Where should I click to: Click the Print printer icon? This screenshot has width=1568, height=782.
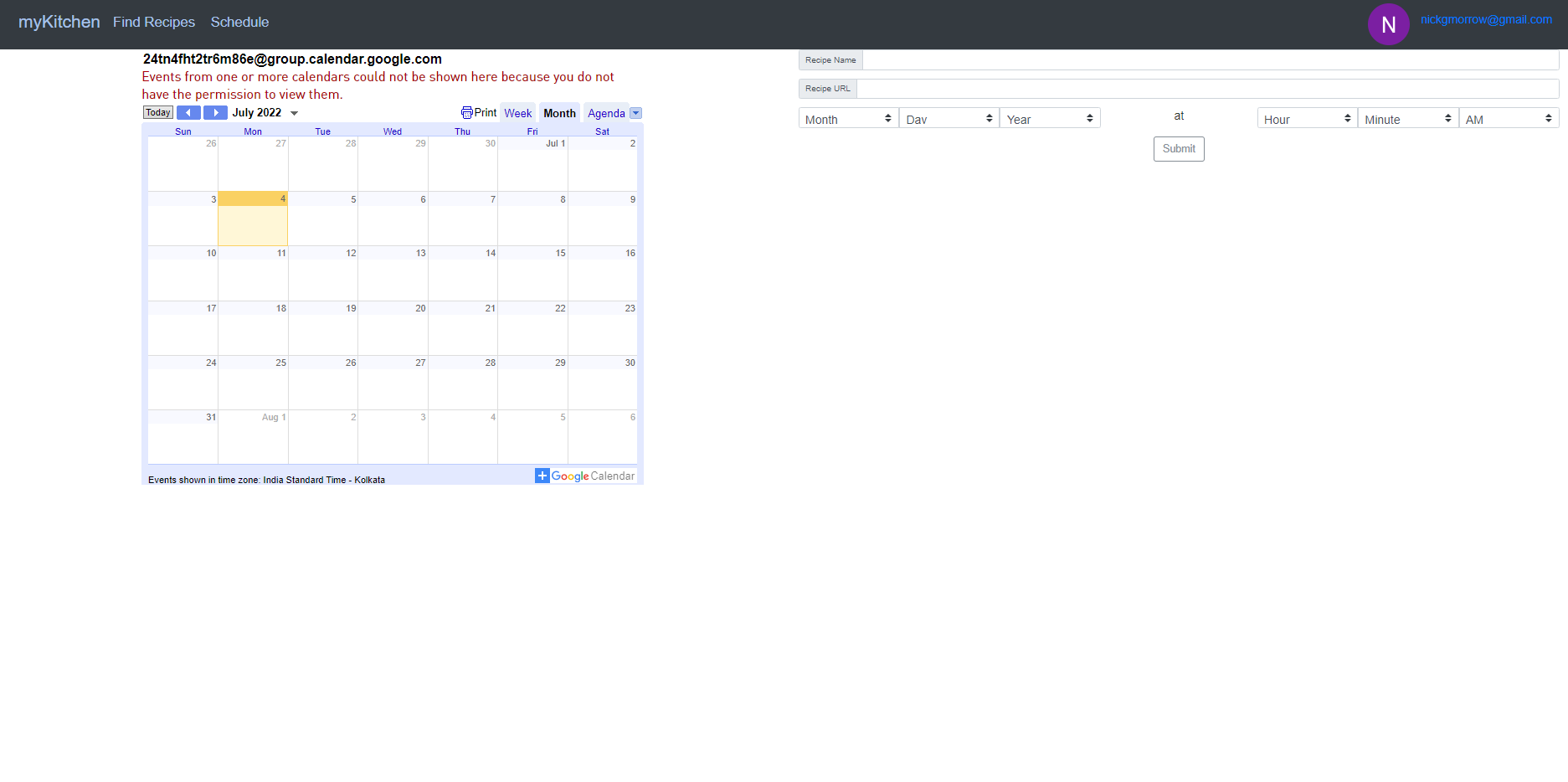[466, 112]
